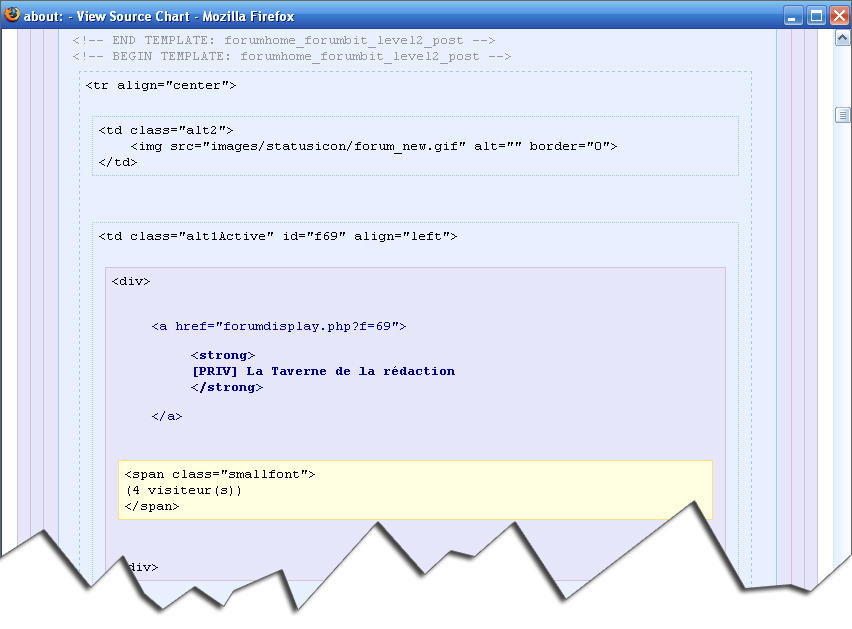Click the scrollbar up arrow
The image size is (852, 629).
coord(843,37)
